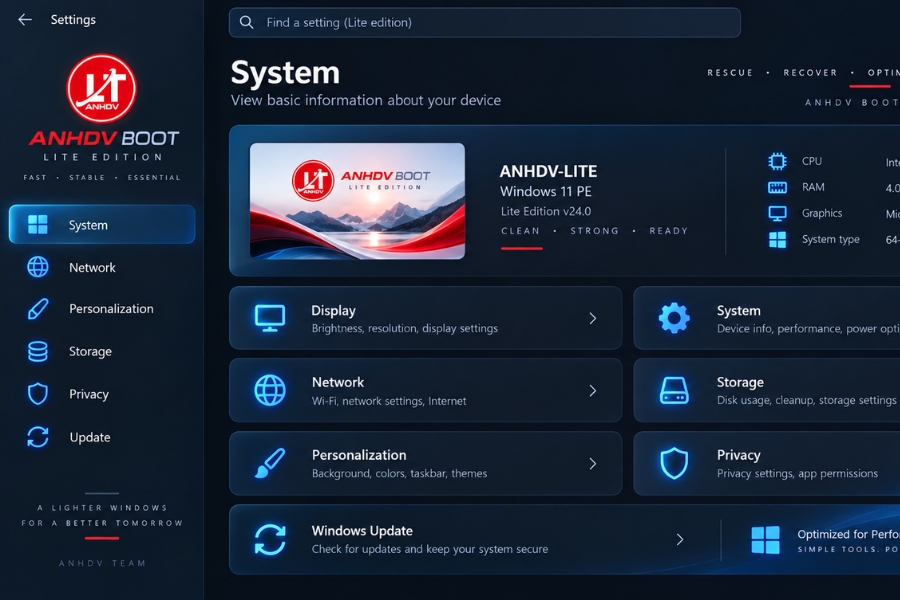Screen dimensions: 900x600
Task: Switch to the RESCUE tab
Action: coord(730,73)
